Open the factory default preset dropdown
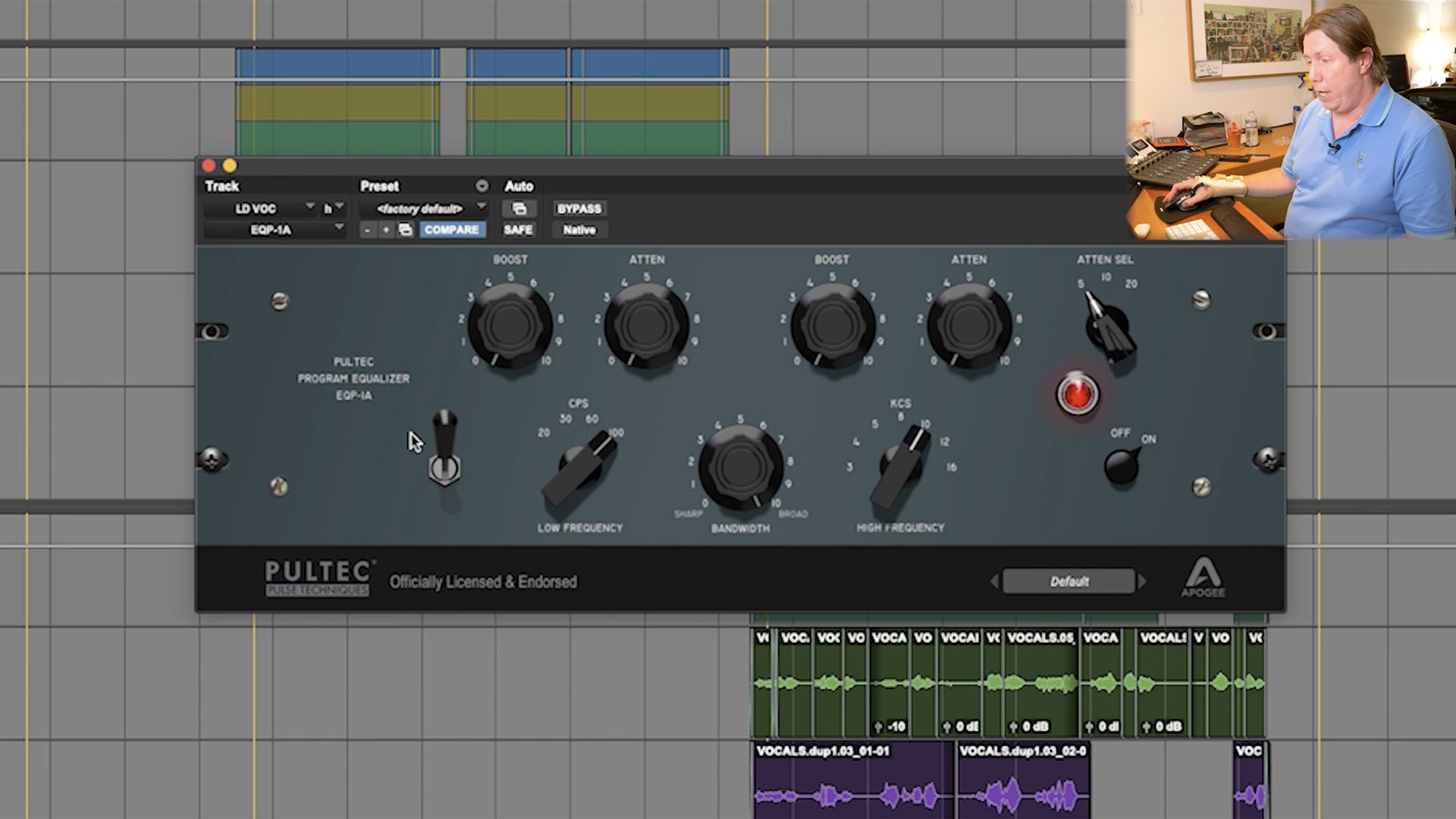1456x819 pixels. click(423, 209)
